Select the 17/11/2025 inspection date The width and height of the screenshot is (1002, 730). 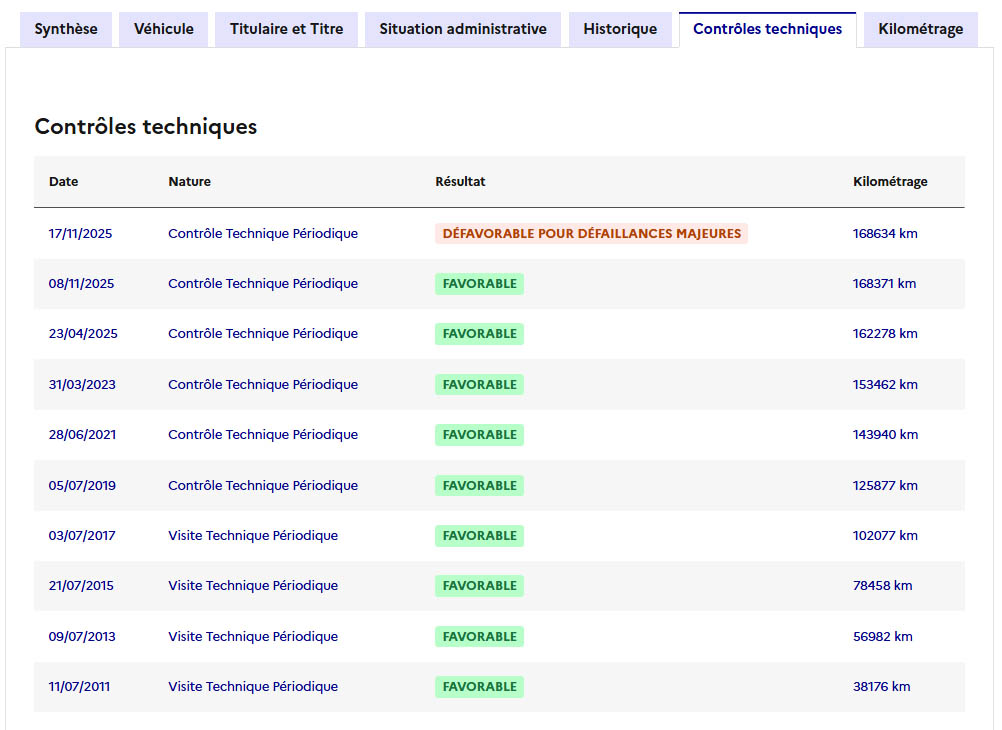(80, 234)
